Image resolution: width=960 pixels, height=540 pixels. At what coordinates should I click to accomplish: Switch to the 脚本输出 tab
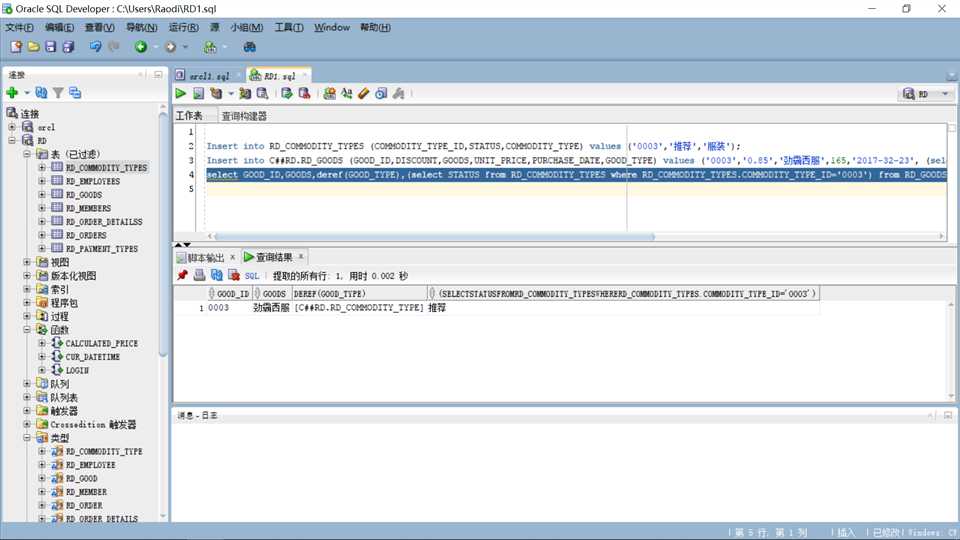pos(206,257)
